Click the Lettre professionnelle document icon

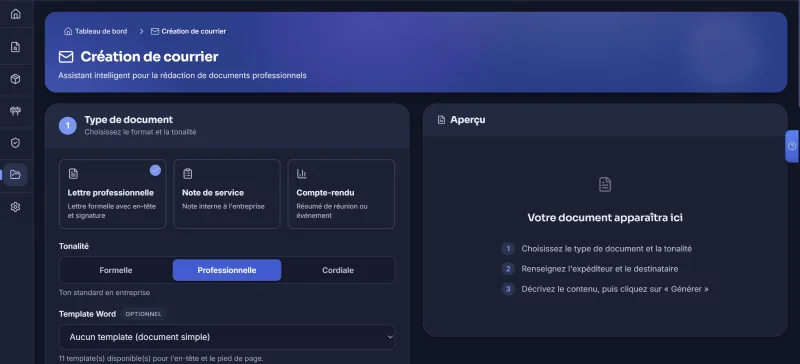point(73,174)
